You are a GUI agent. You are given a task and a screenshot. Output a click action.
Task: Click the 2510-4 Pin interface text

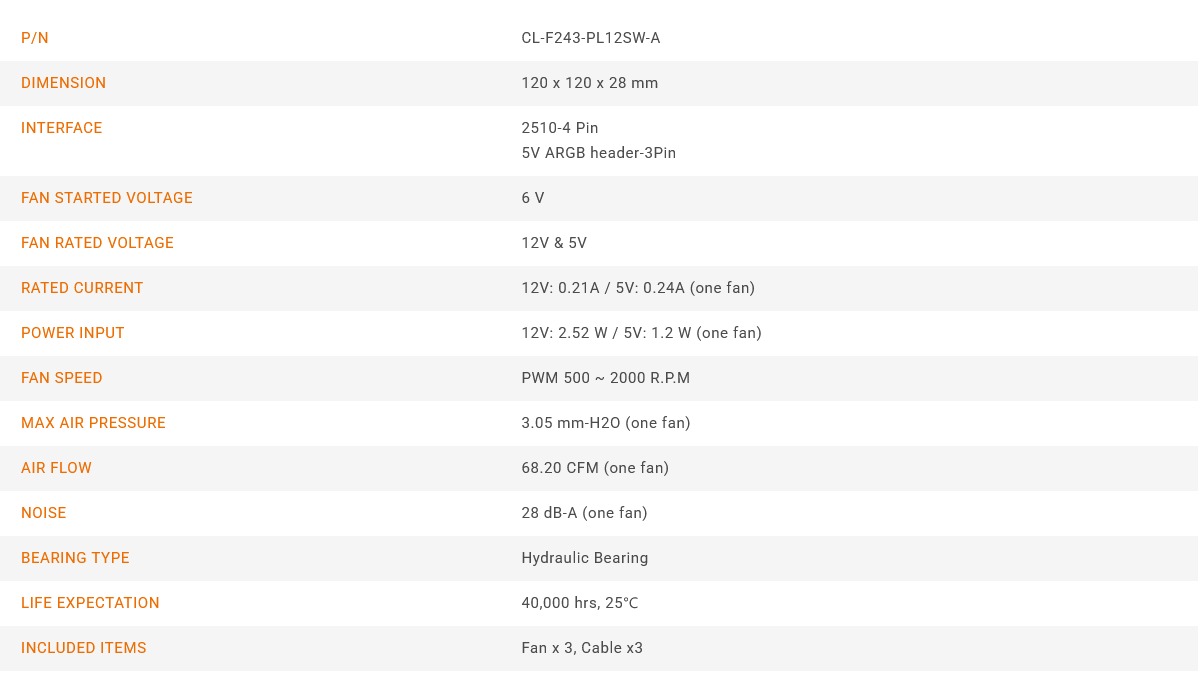point(560,128)
